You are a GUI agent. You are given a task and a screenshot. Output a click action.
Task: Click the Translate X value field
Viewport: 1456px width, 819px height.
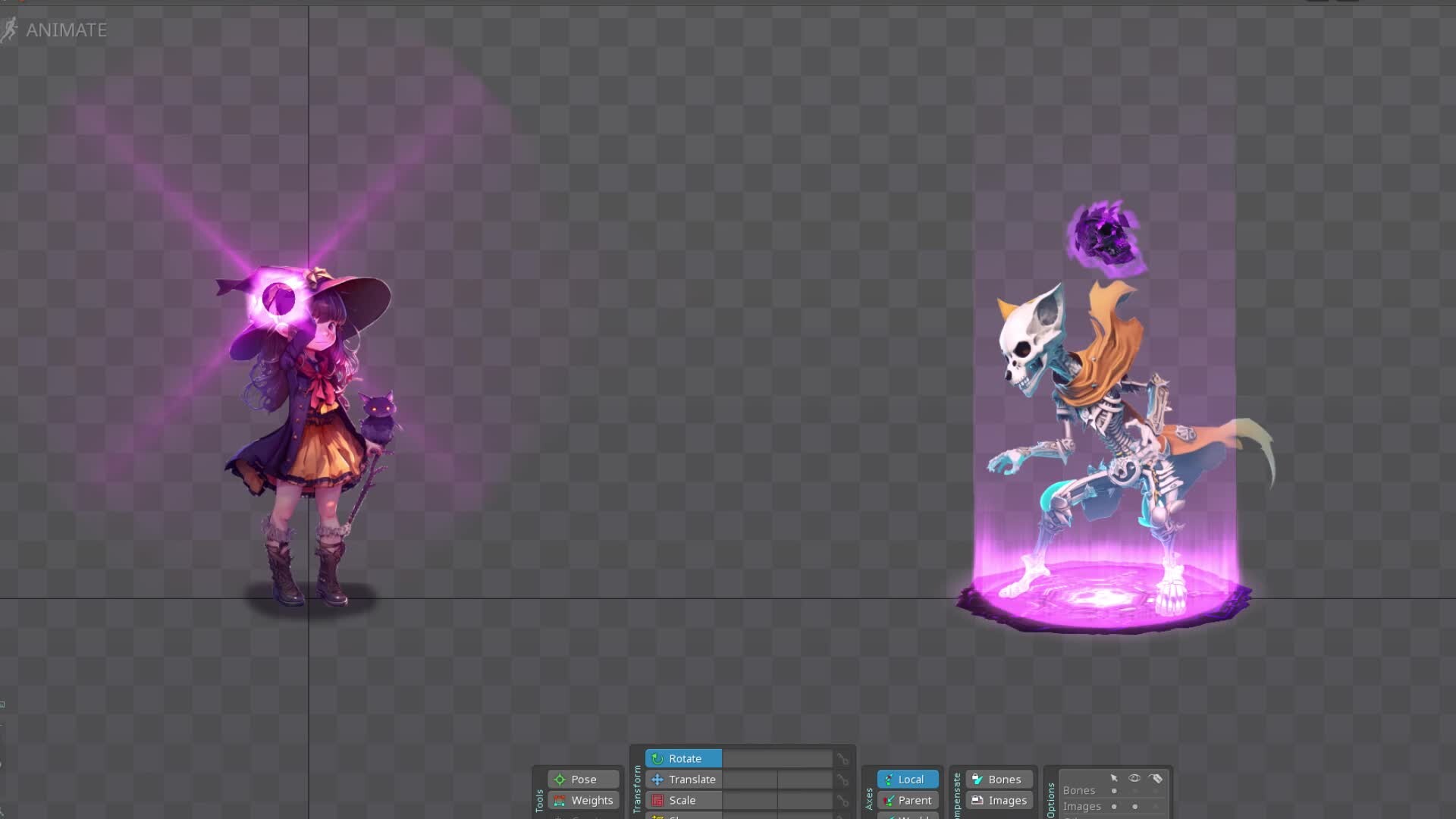(x=749, y=780)
